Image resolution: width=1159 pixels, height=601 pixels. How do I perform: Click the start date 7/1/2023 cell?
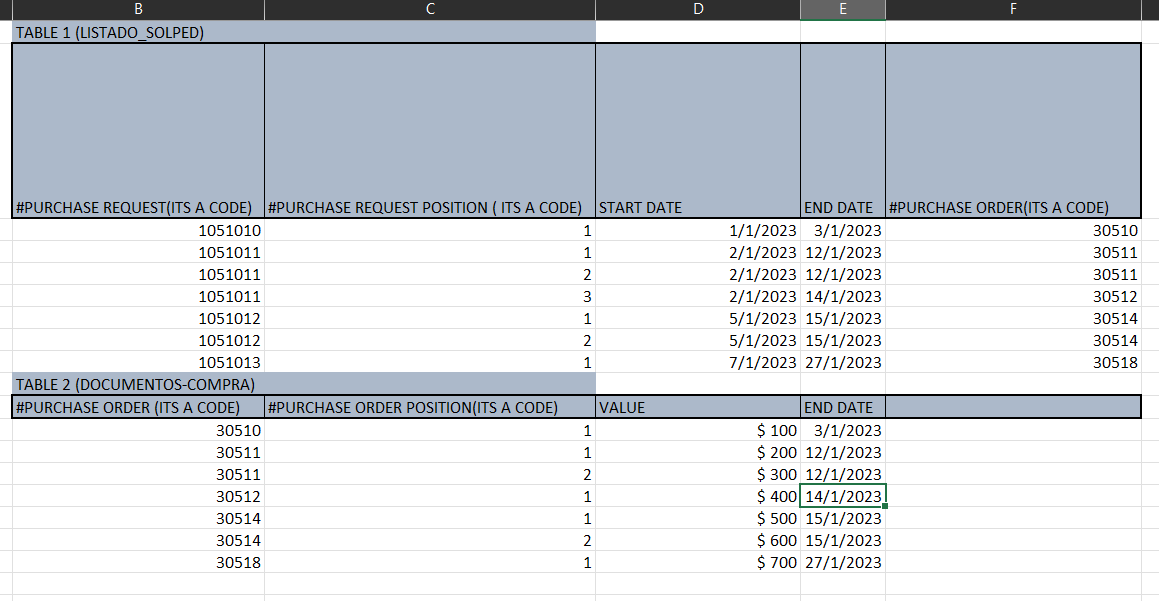[x=698, y=362]
